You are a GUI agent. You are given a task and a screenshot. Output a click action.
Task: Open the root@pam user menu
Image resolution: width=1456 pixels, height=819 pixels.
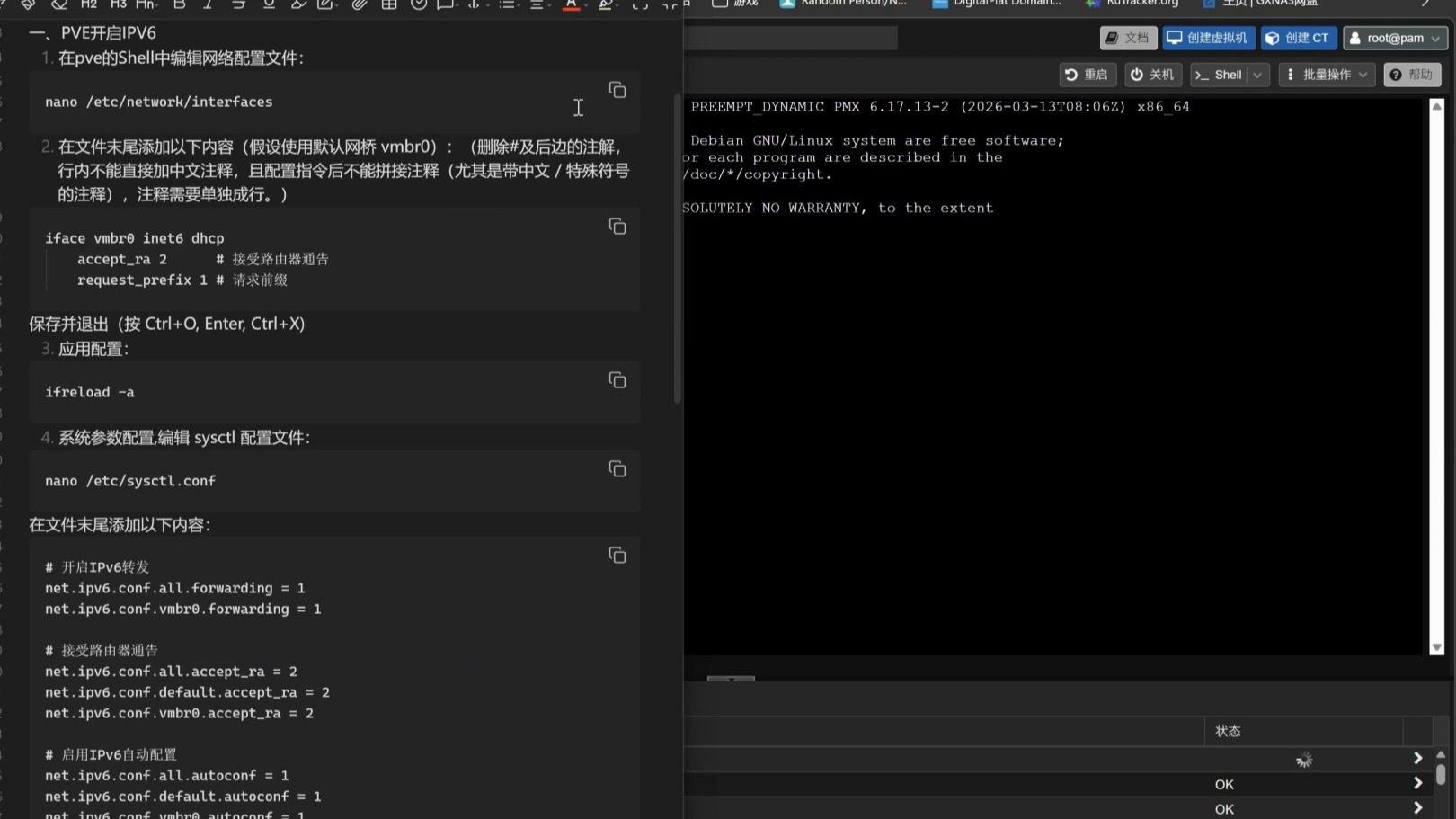1395,38
